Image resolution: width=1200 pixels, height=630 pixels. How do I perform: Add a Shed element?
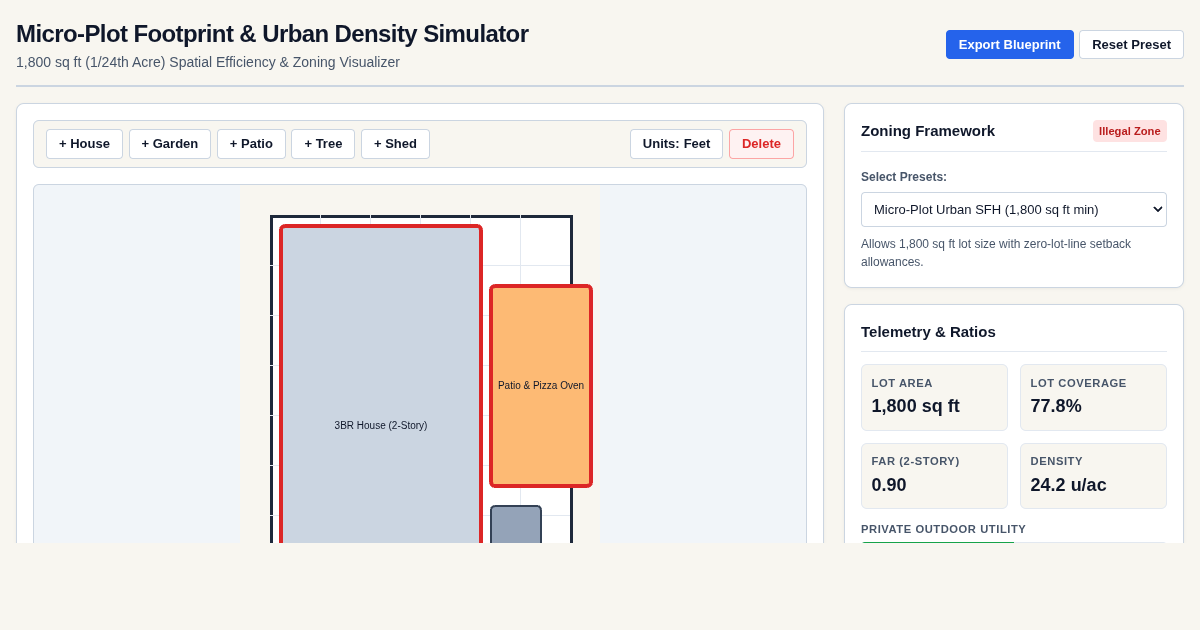[395, 143]
